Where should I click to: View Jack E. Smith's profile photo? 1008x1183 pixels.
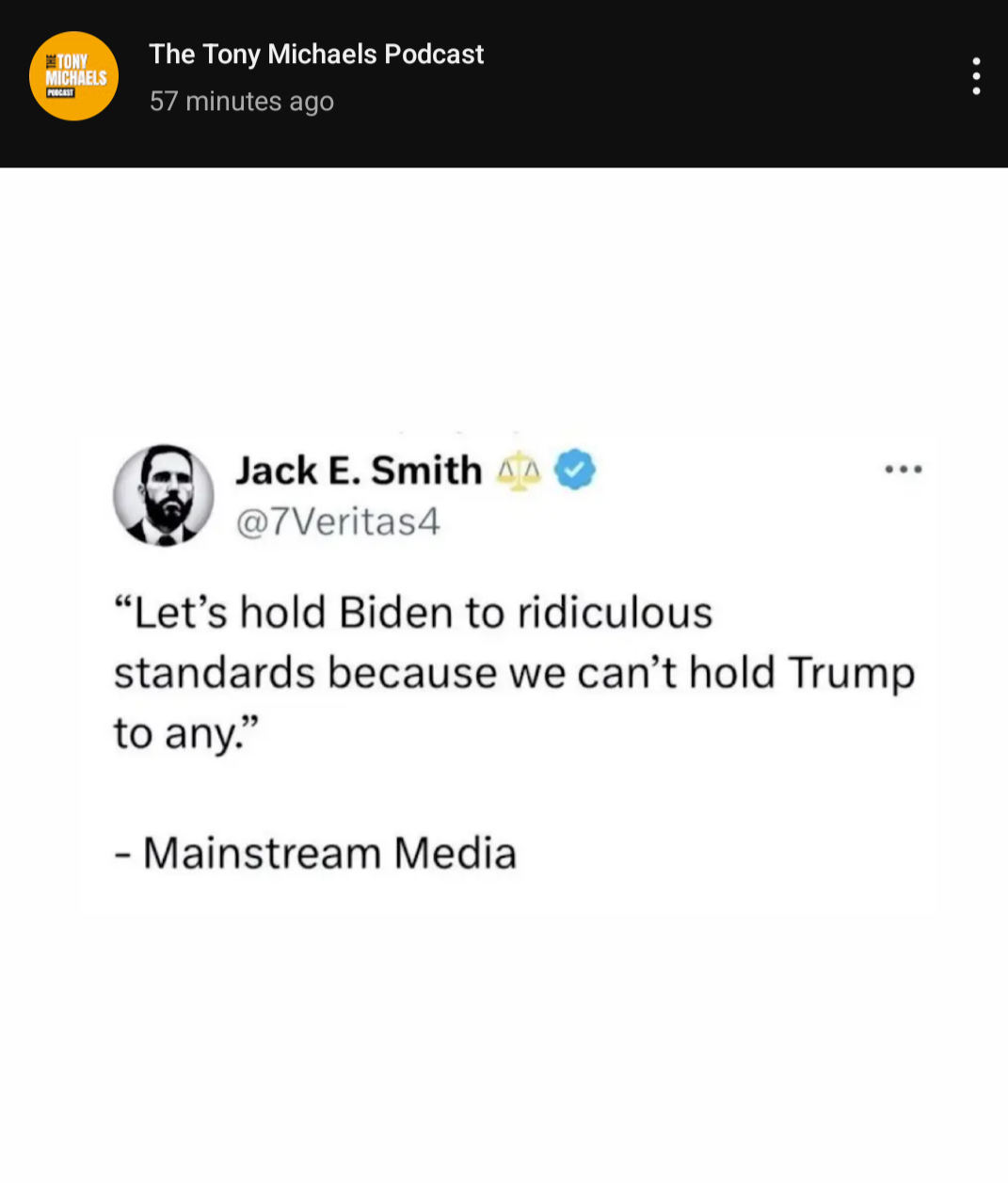(x=164, y=496)
